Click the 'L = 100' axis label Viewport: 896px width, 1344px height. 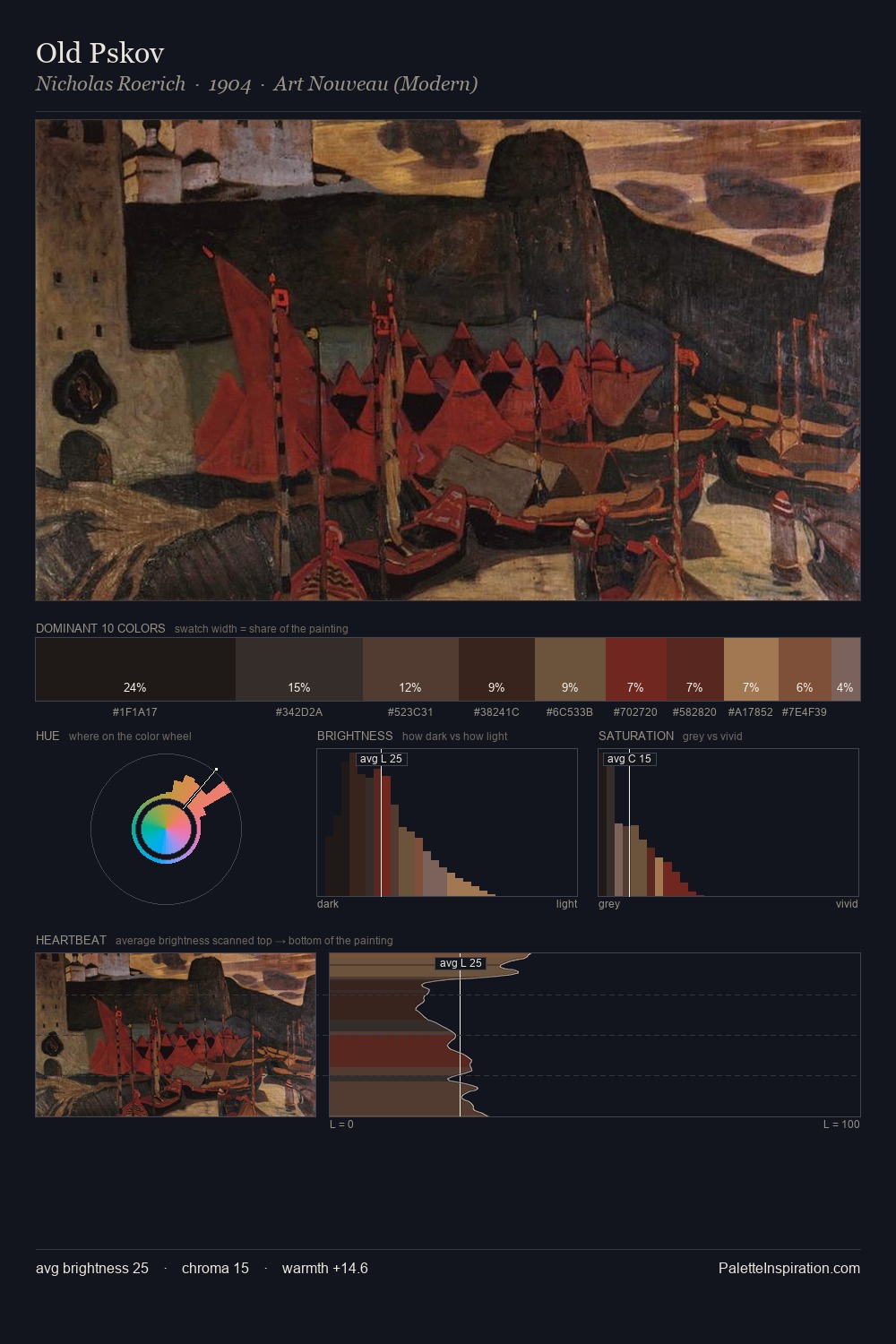click(841, 1124)
